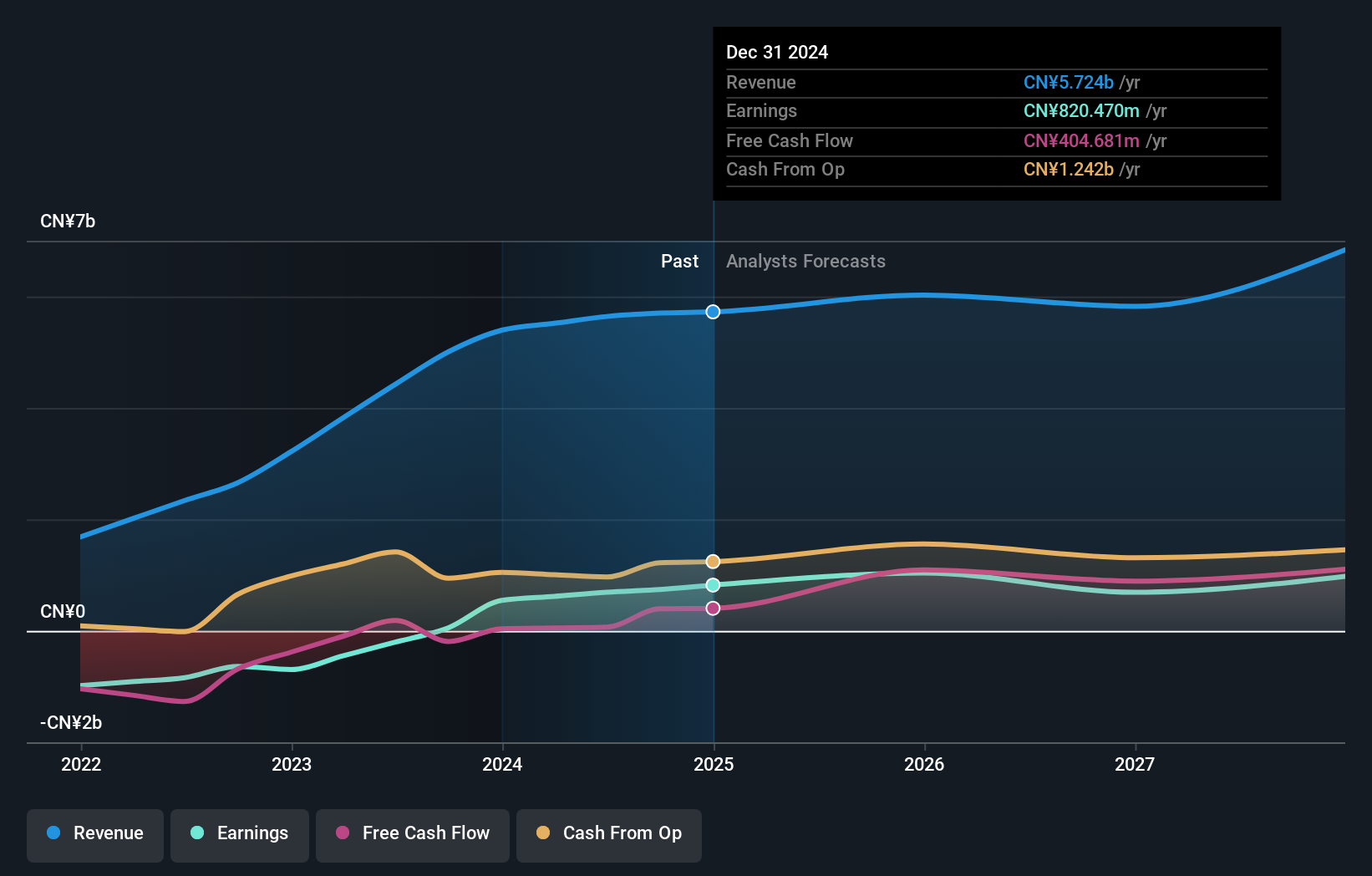Click the 2023 x-axis label
This screenshot has height=876, width=1372.
click(x=292, y=764)
